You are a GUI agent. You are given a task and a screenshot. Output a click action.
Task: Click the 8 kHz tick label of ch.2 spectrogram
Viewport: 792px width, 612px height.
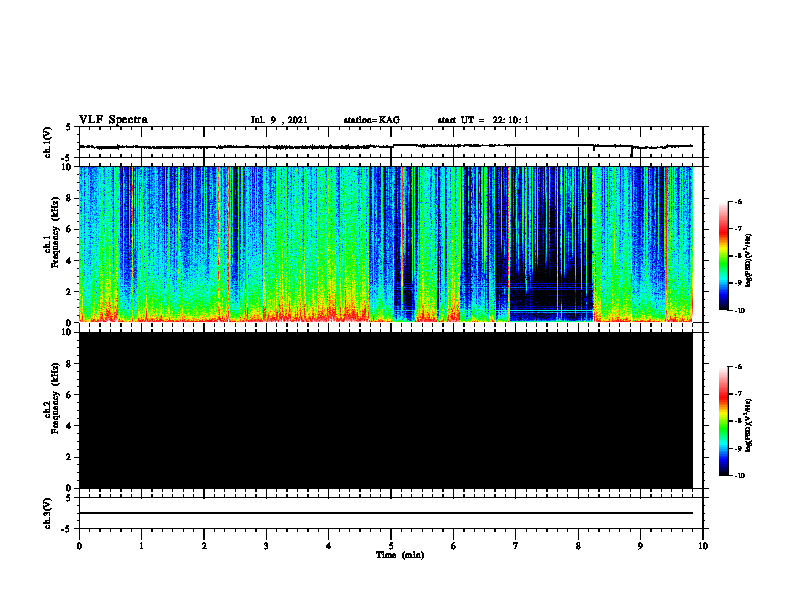click(x=70, y=364)
